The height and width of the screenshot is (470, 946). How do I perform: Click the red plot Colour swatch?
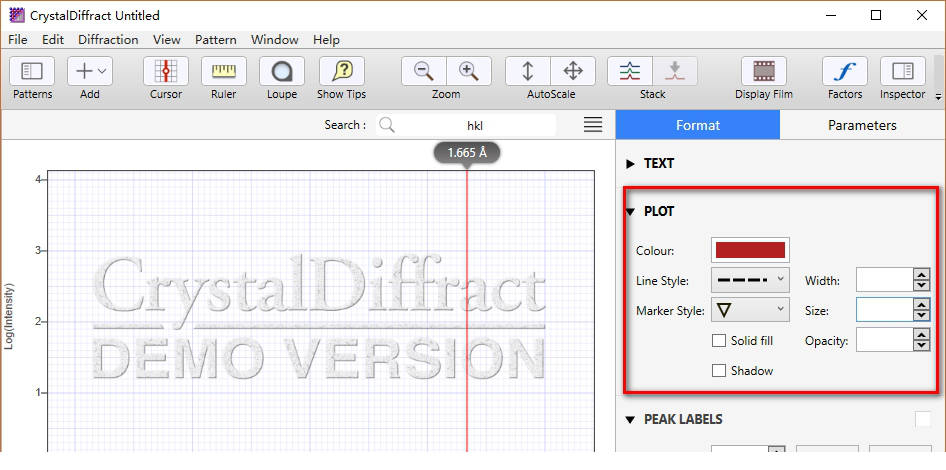point(751,250)
